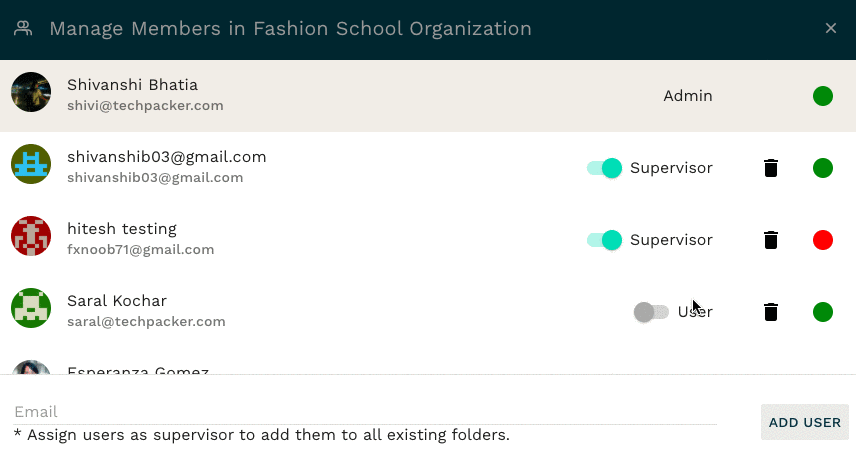Viewport: 856px width, 467px height.
Task: Click Shivanshi Bhatia's avatar photo
Action: [31, 92]
